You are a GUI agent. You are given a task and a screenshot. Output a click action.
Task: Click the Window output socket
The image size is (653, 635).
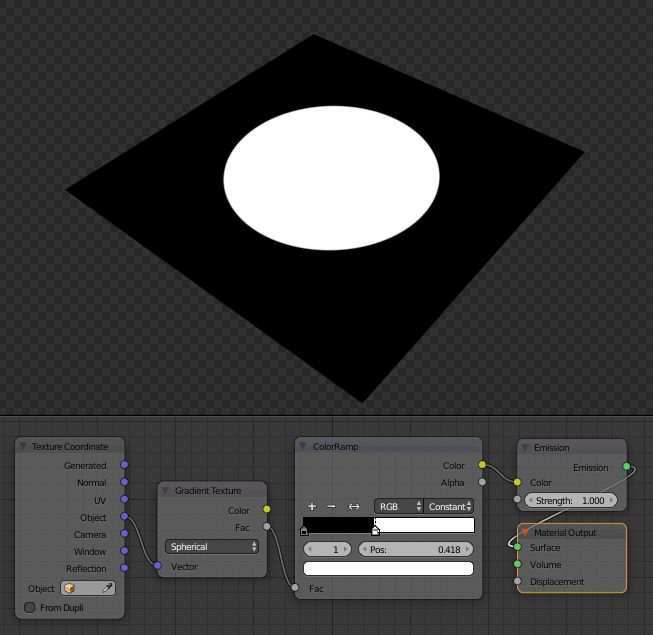pos(124,550)
